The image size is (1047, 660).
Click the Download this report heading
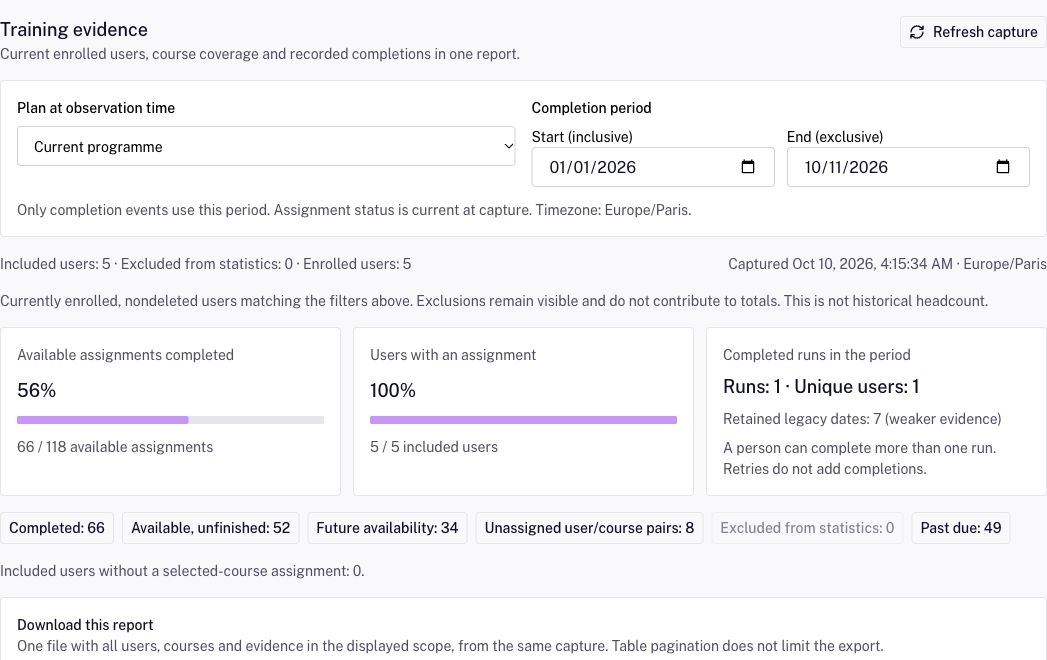pyautogui.click(x=85, y=625)
